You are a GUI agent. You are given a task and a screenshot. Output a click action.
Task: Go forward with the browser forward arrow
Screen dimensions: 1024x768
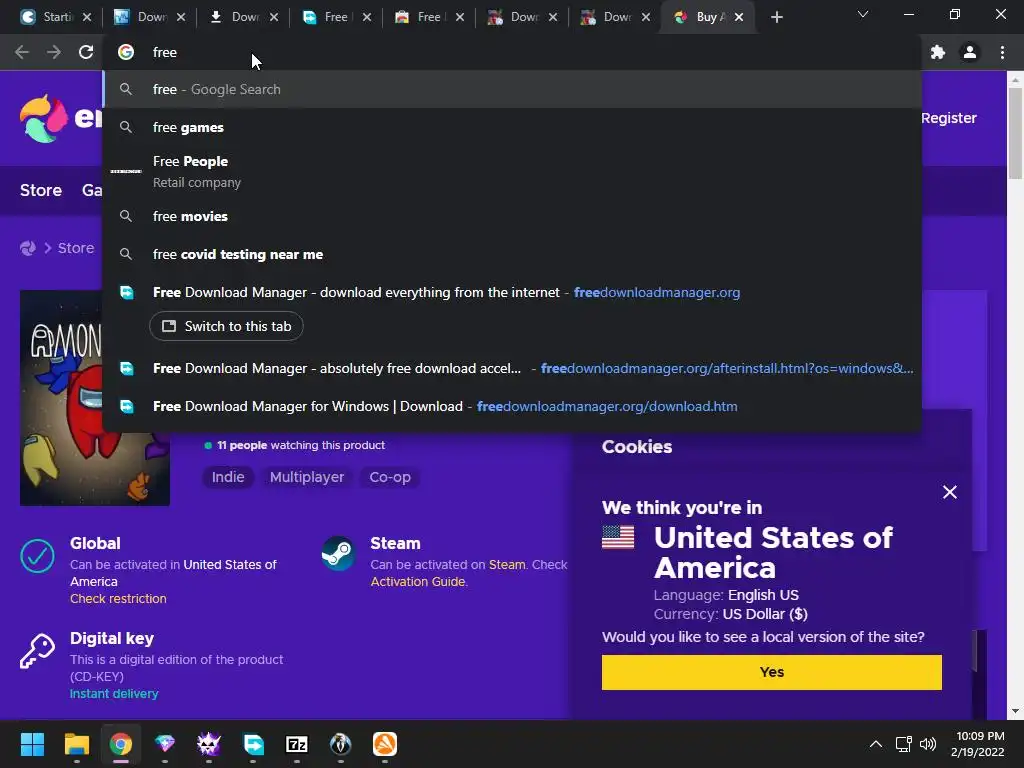[x=54, y=52]
